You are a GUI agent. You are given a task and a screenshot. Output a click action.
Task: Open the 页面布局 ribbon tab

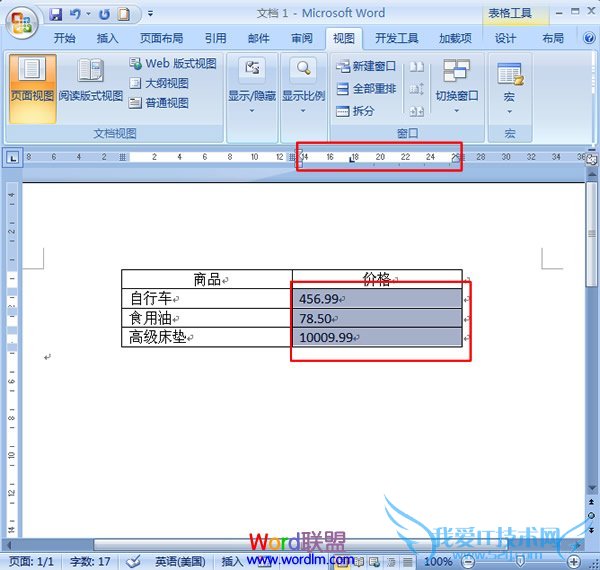click(x=161, y=38)
